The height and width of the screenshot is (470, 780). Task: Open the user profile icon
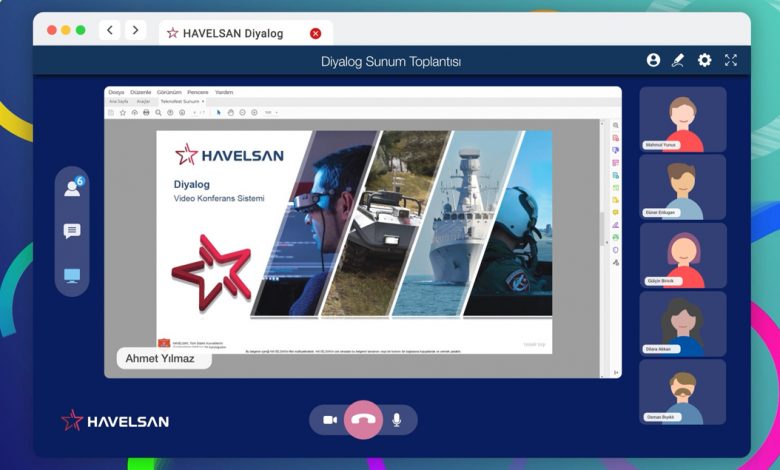(653, 60)
